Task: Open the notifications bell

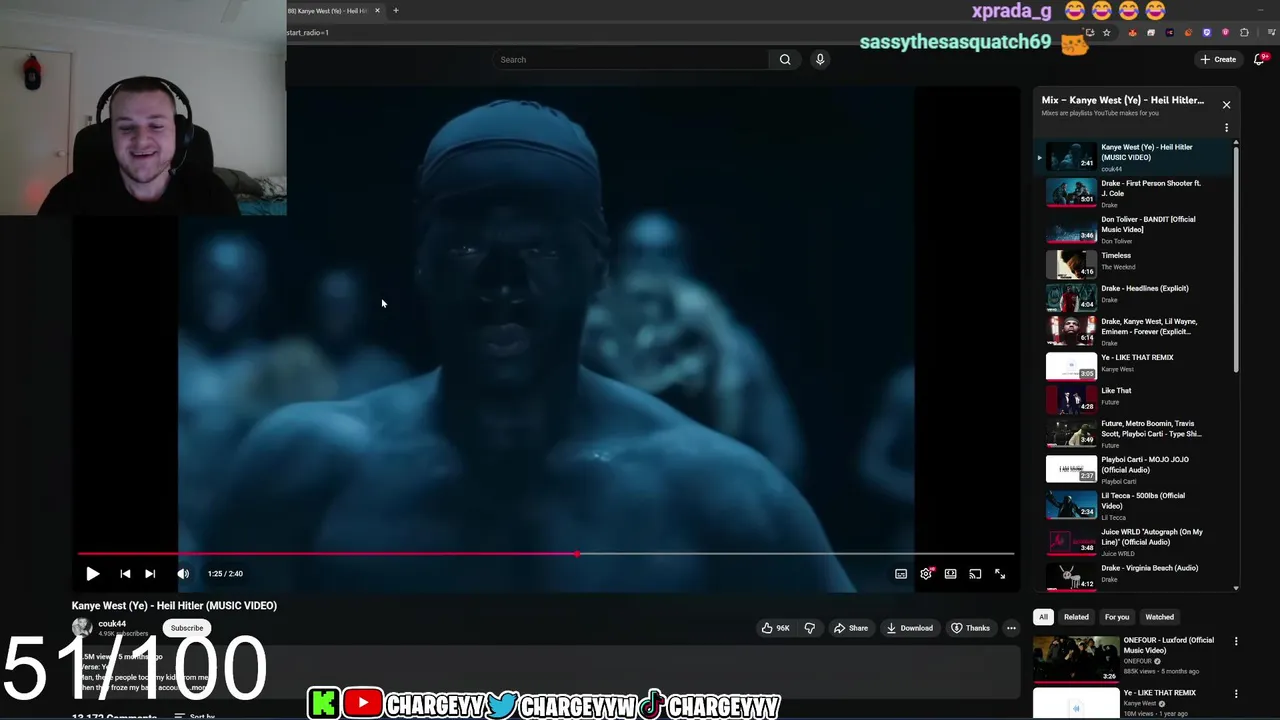Action: (1262, 60)
